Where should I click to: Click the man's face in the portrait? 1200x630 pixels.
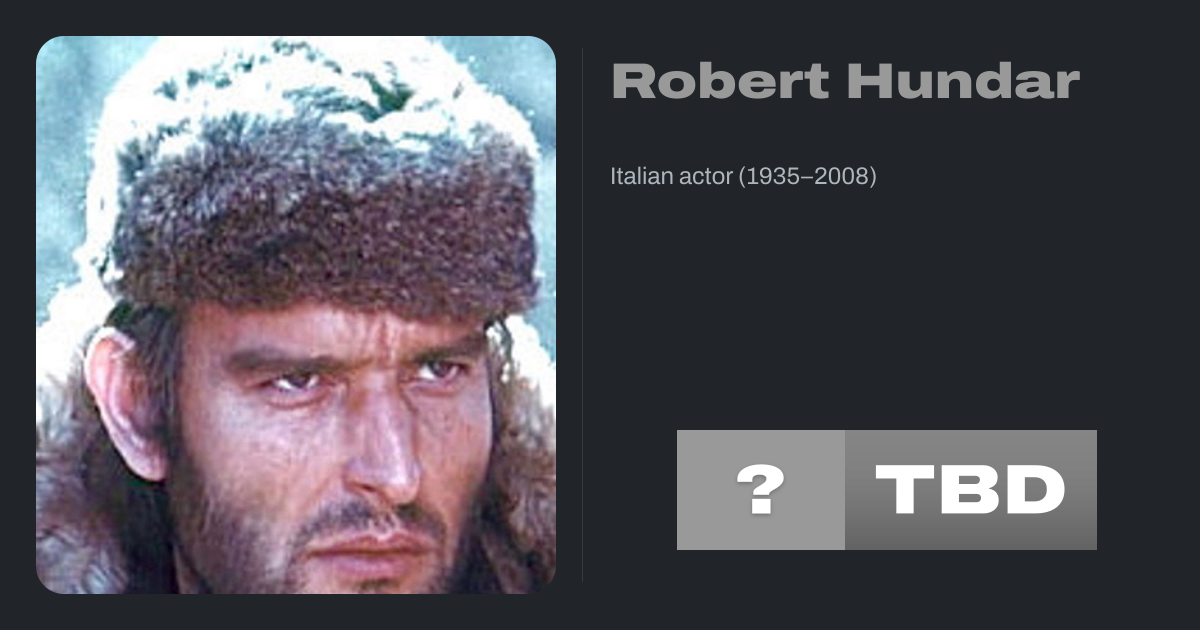pyautogui.click(x=340, y=440)
